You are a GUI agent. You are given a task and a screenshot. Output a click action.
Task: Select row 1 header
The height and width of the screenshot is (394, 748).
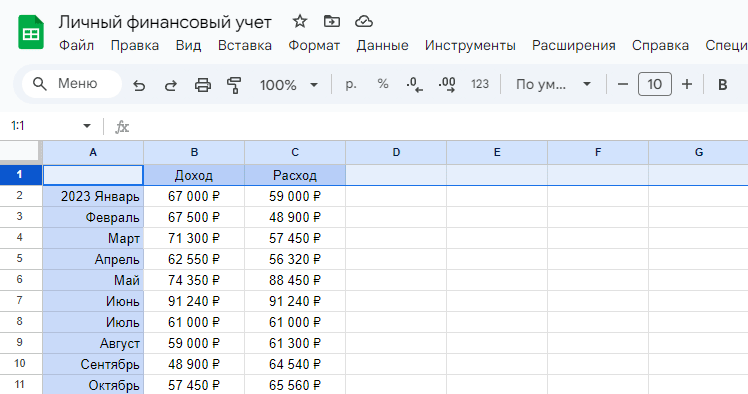[x=21, y=175]
